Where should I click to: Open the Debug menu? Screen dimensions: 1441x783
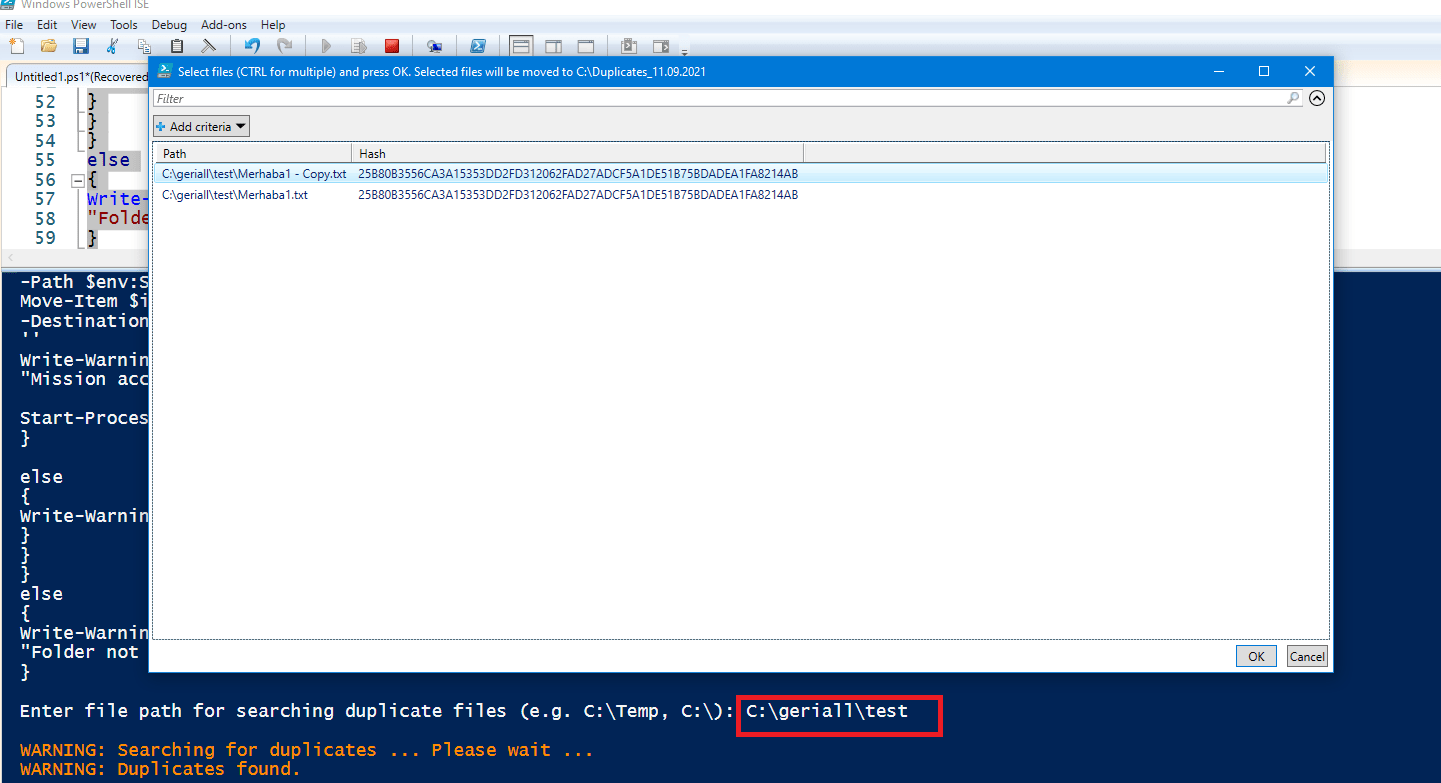[169, 24]
